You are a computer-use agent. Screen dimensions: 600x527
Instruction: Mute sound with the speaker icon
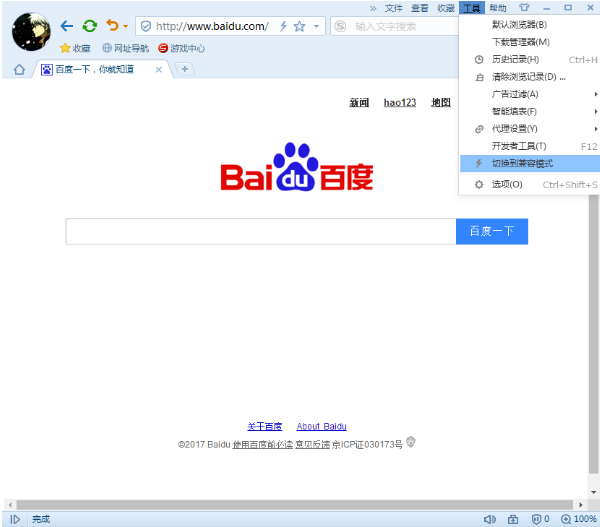point(489,519)
